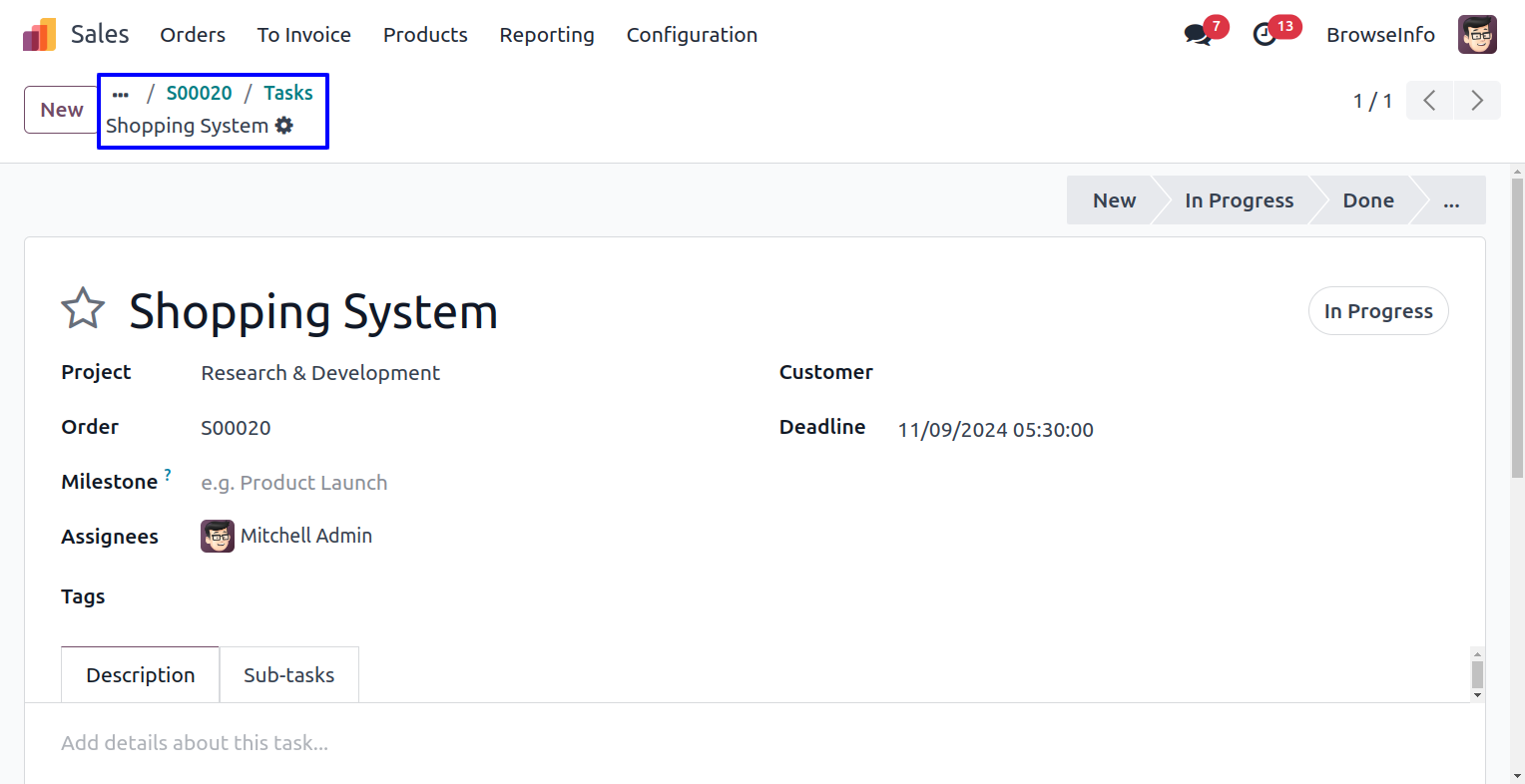Click the New record button
The height and width of the screenshot is (784, 1525).
pos(61,110)
